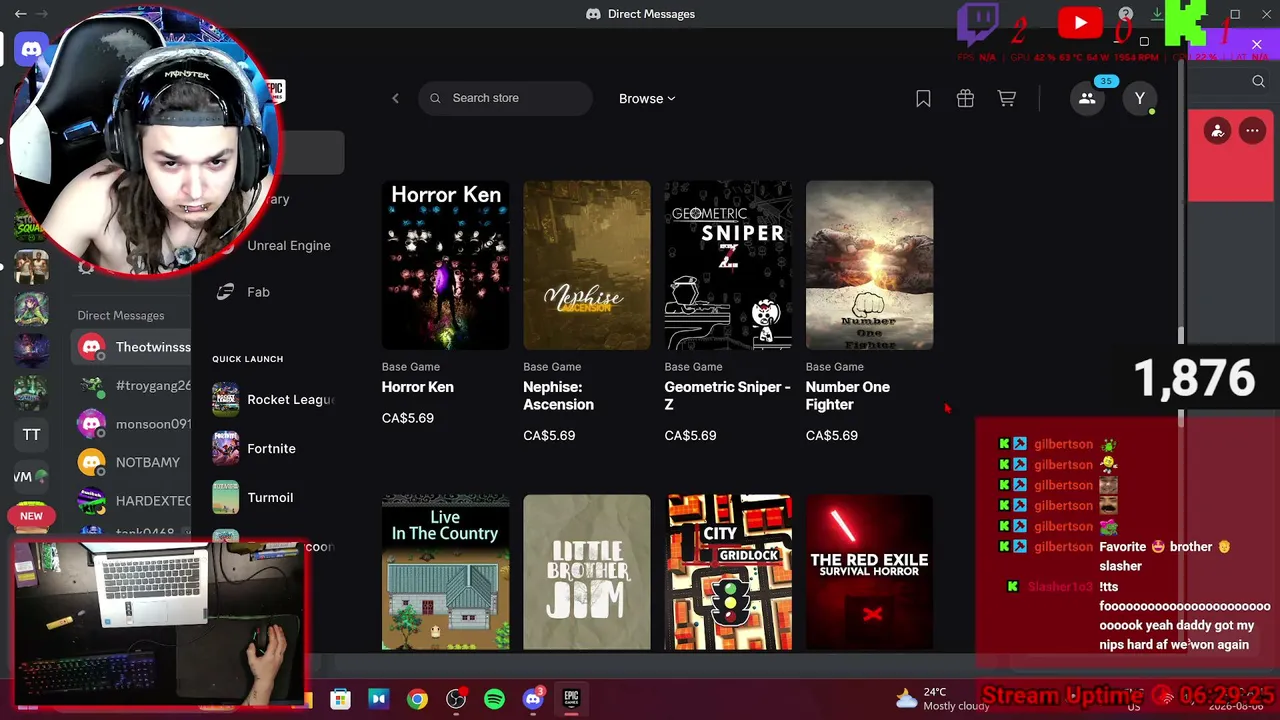Click the Rocket League game icon

pos(225,400)
